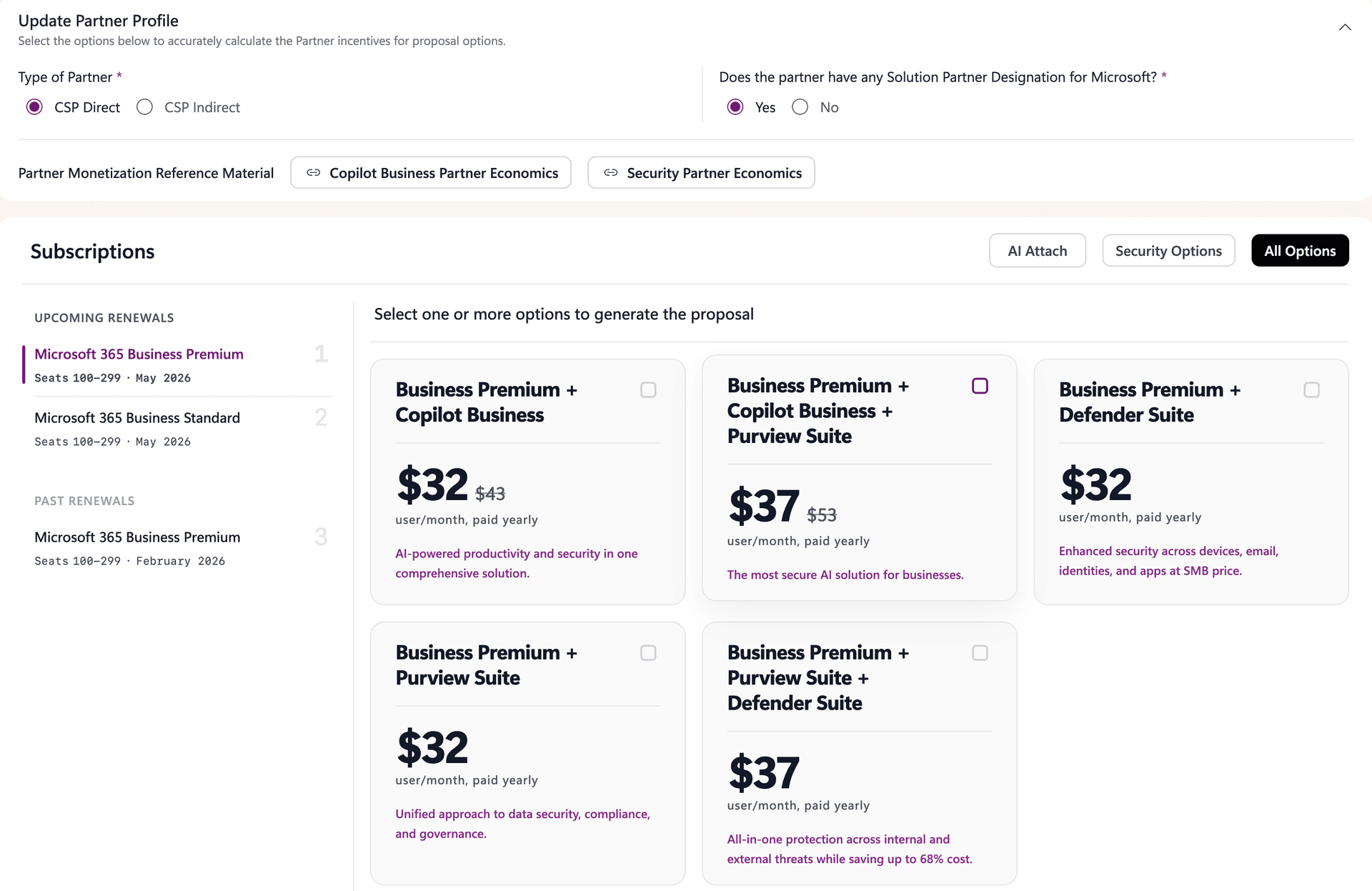1372x891 pixels.
Task: Collapse the Update Partner Profile section
Action: tap(1344, 27)
